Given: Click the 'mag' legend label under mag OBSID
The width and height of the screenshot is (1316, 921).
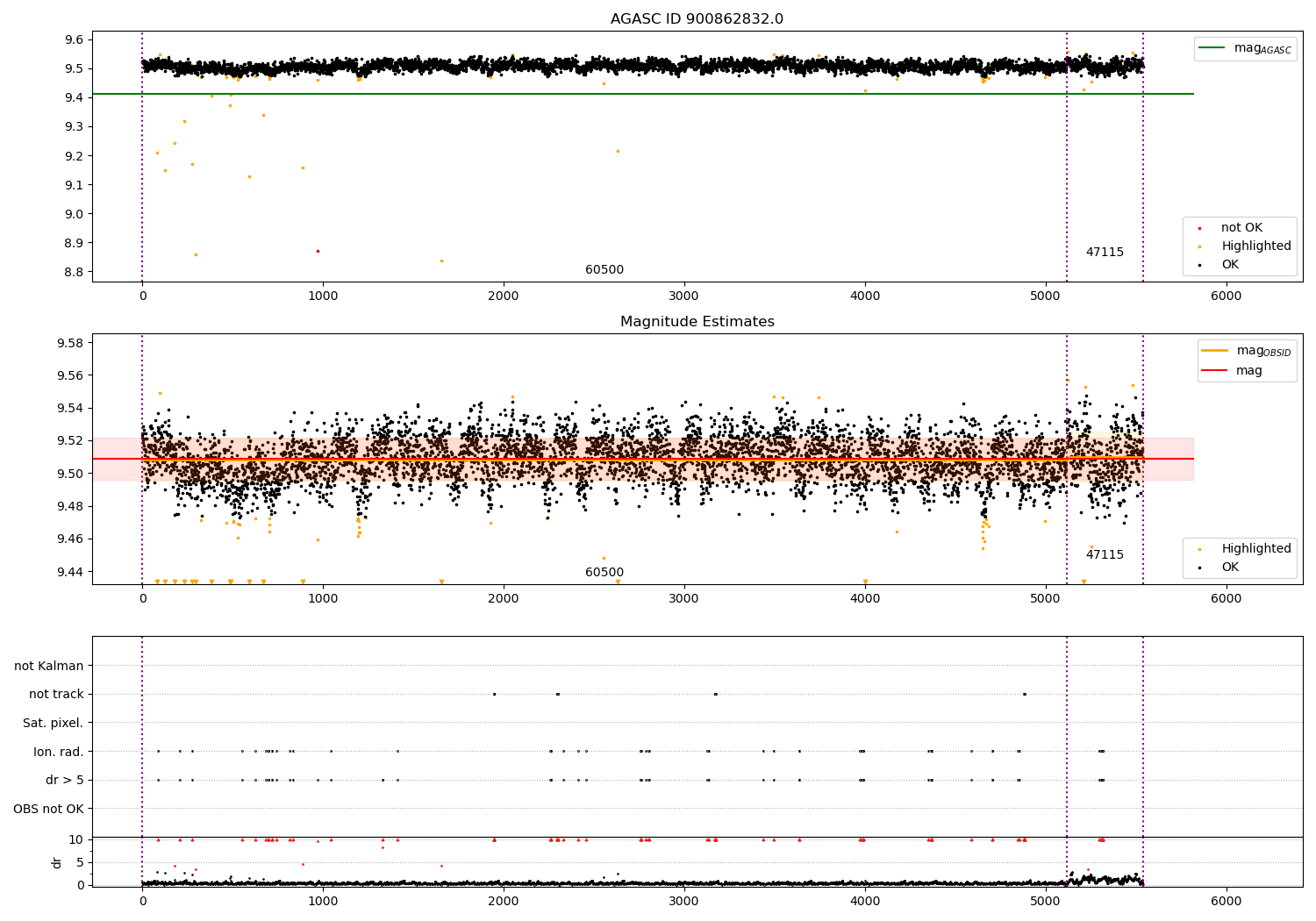Looking at the screenshot, I should [x=1249, y=370].
